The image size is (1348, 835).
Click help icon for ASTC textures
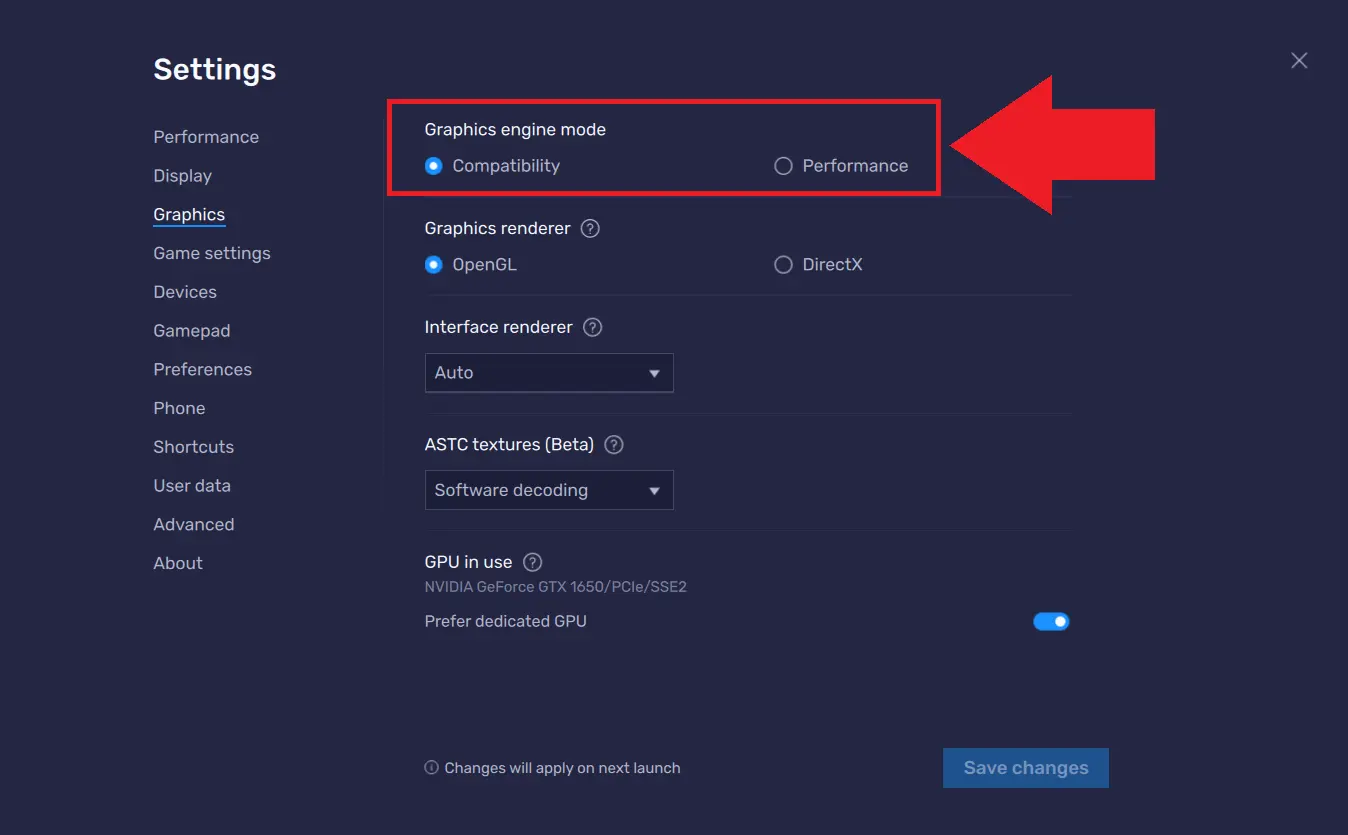coord(614,445)
